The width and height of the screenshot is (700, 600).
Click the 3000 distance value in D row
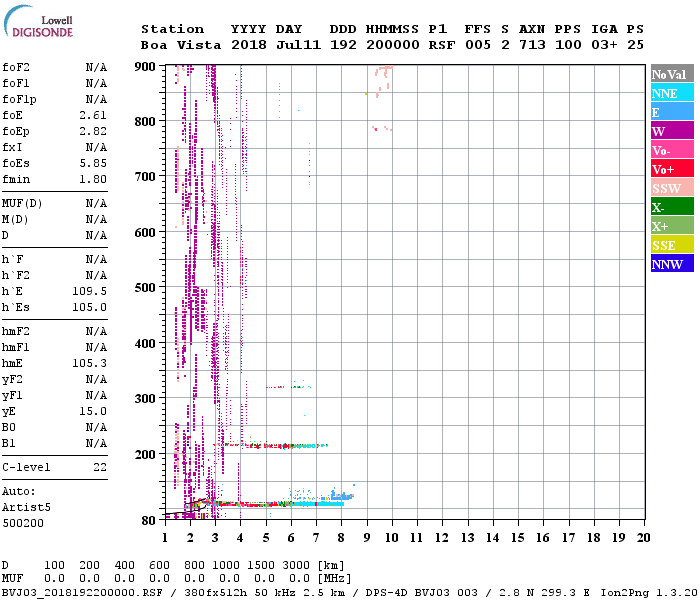coord(296,565)
